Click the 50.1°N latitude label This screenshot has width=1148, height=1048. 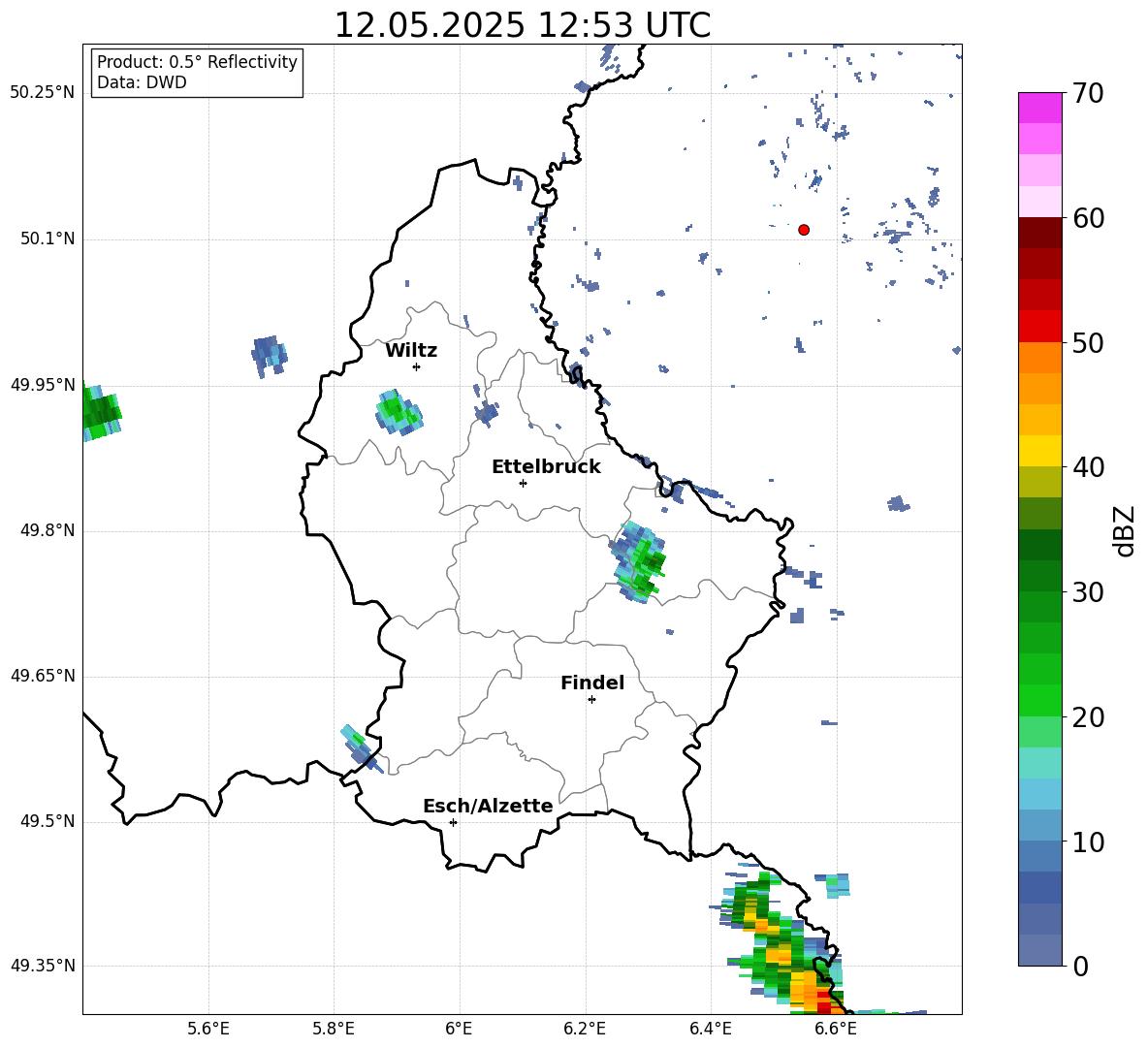coord(47,238)
